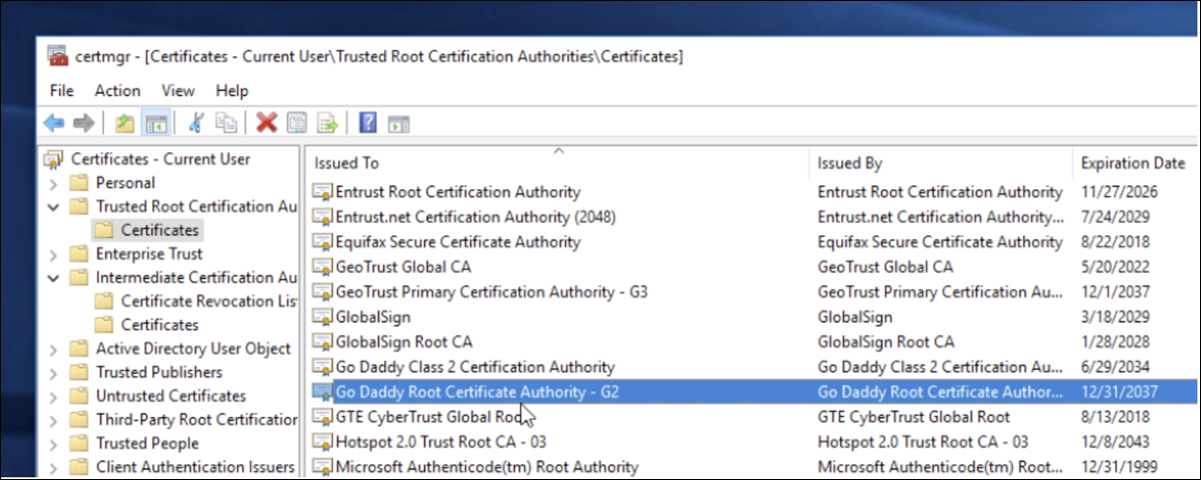This screenshot has height=480, width=1201.
Task: Open the Action menu
Action: [x=117, y=90]
